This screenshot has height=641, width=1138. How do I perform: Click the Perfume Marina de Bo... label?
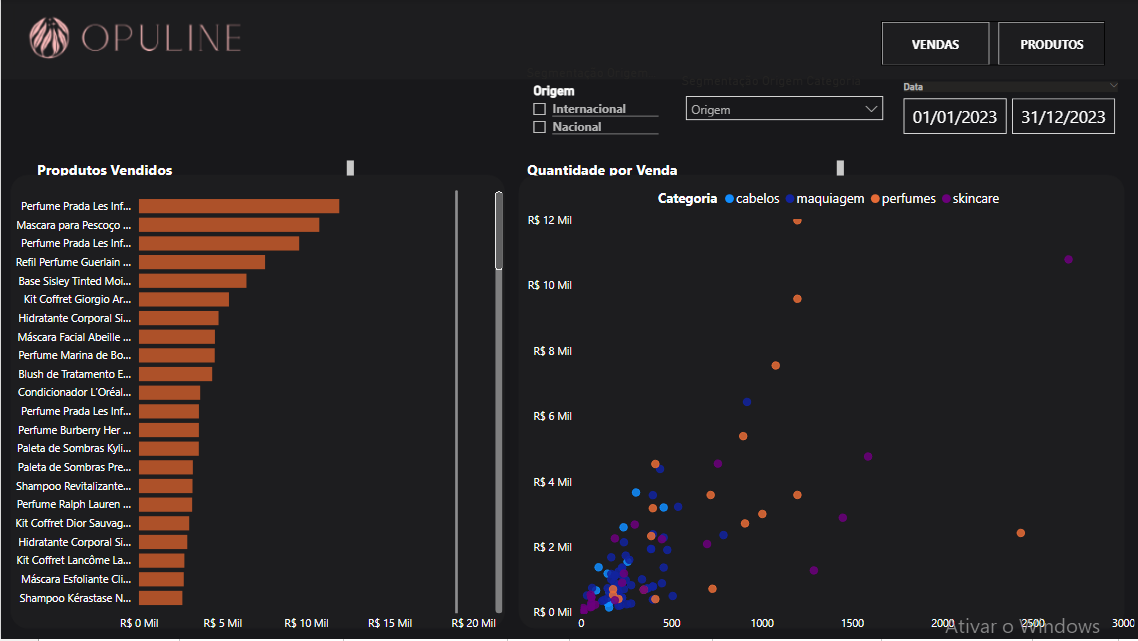pos(75,355)
